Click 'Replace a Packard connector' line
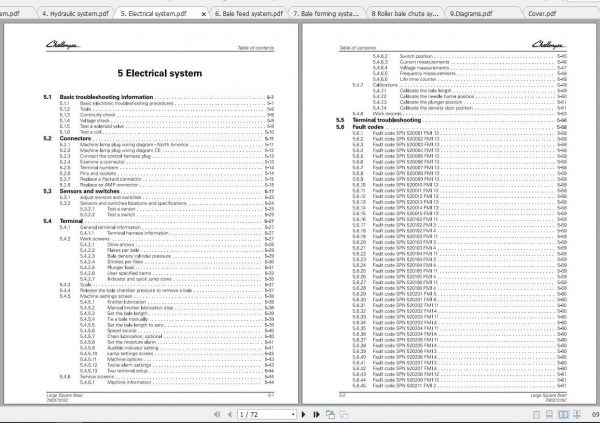The image size is (600, 423). [x=167, y=179]
